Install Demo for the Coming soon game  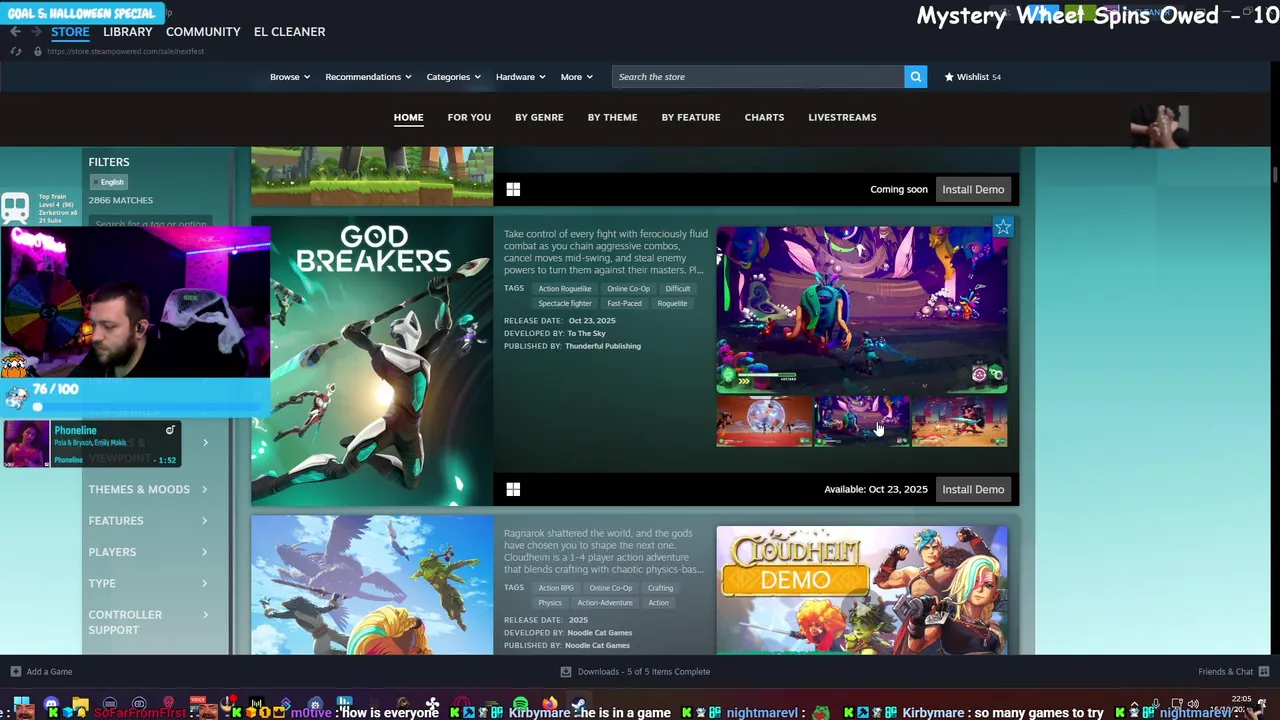click(973, 189)
